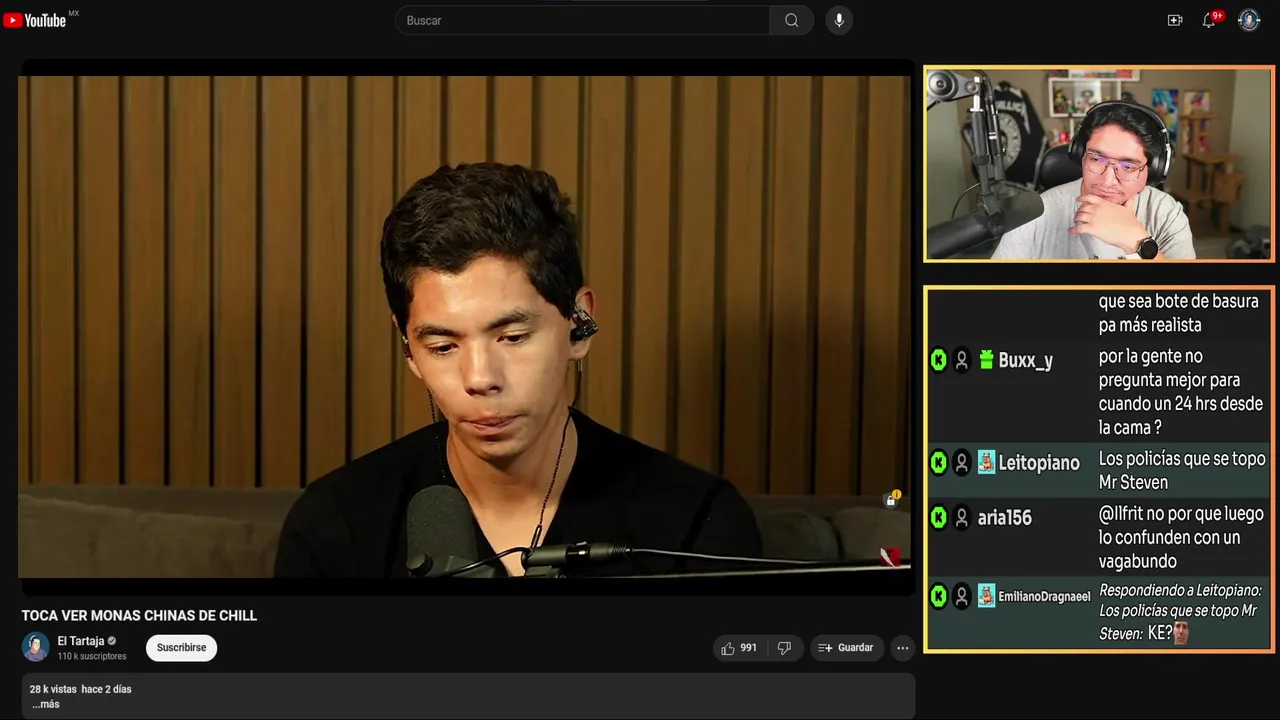Click the user icon next to Leitopiano
This screenshot has height=720, width=1280.
(x=961, y=462)
